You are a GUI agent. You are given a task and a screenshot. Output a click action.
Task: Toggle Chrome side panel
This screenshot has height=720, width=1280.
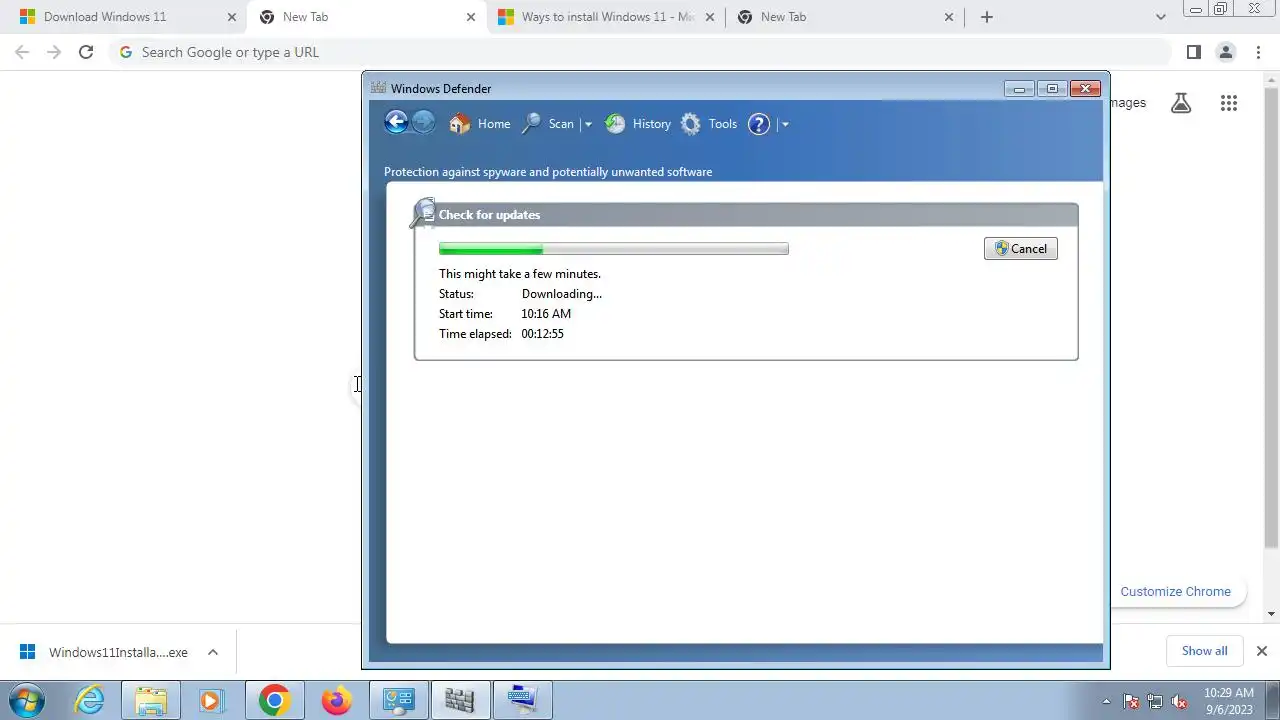click(1193, 52)
